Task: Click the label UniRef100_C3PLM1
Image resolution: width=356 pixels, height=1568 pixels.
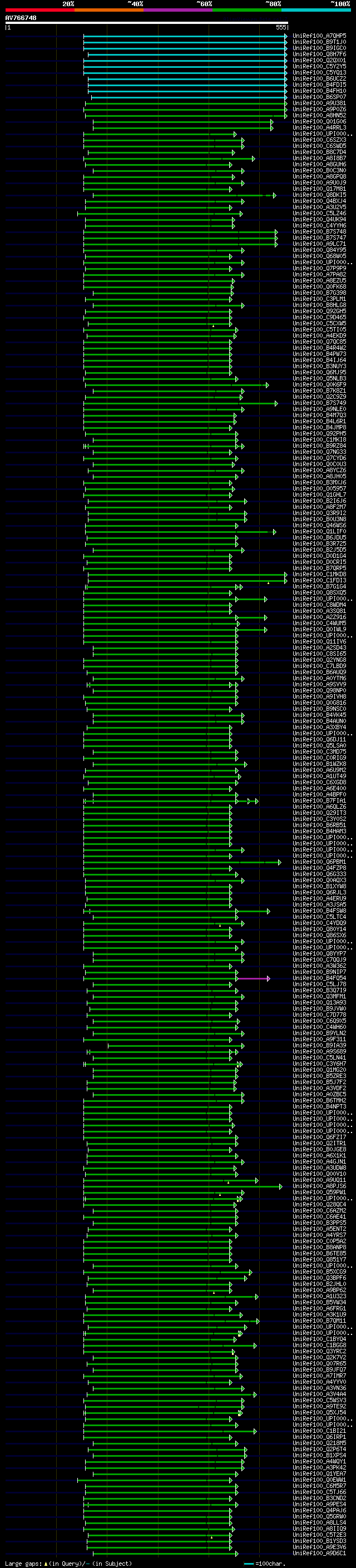Action: 319,299
